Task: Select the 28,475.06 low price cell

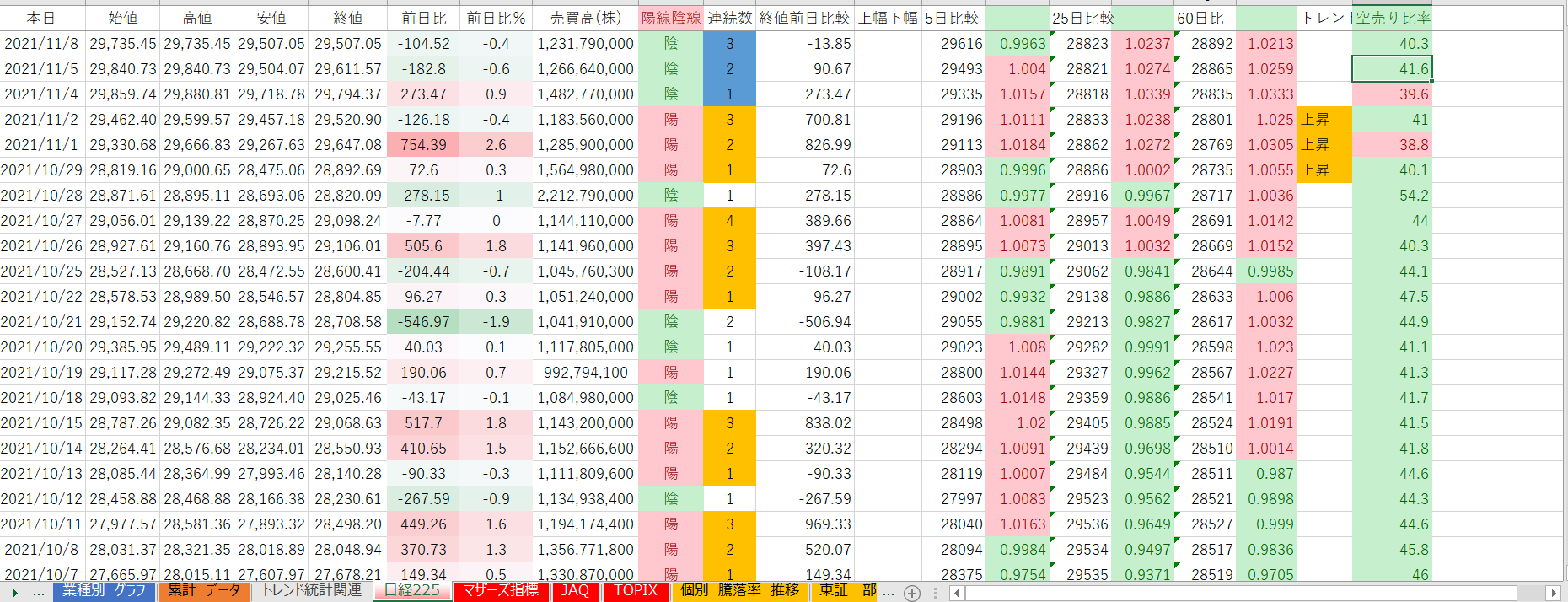Action: click(x=271, y=169)
